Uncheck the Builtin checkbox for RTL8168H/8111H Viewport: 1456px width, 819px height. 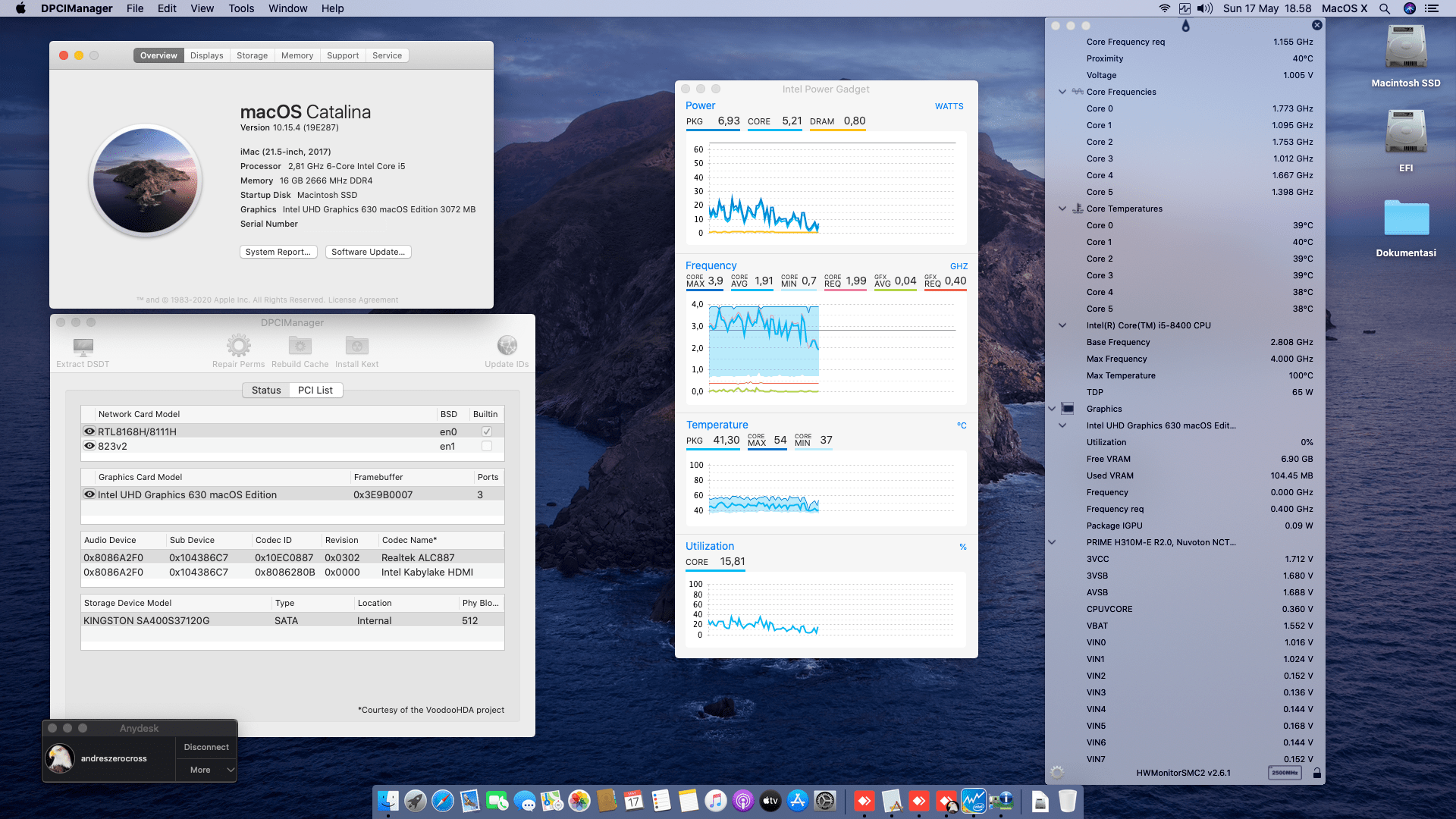pyautogui.click(x=488, y=431)
